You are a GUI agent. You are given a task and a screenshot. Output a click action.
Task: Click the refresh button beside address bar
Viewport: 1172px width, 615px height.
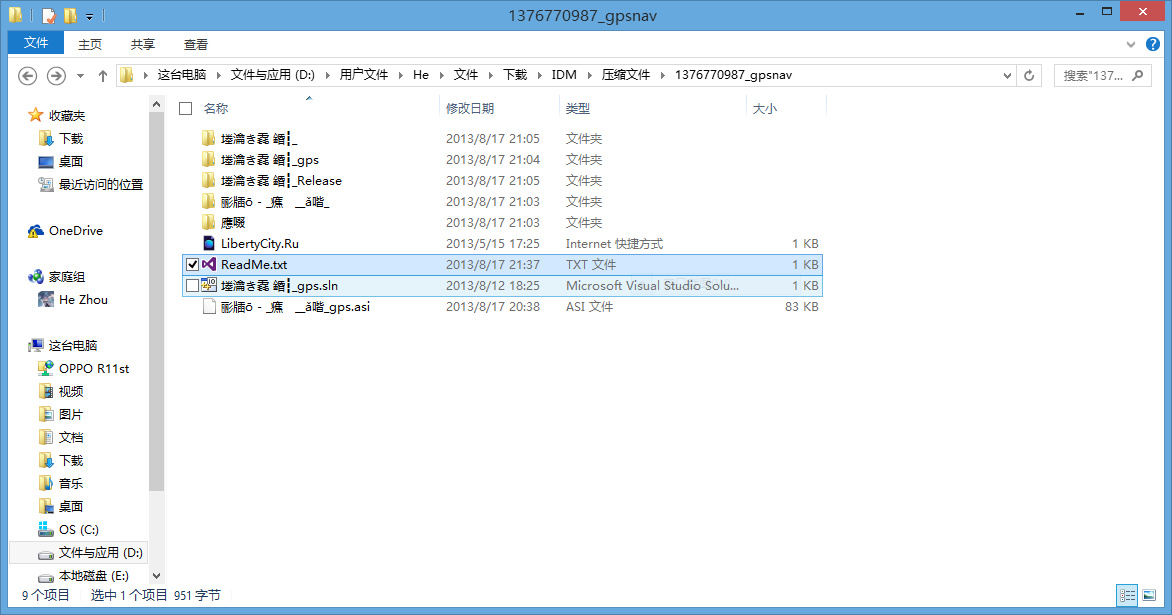1029,75
